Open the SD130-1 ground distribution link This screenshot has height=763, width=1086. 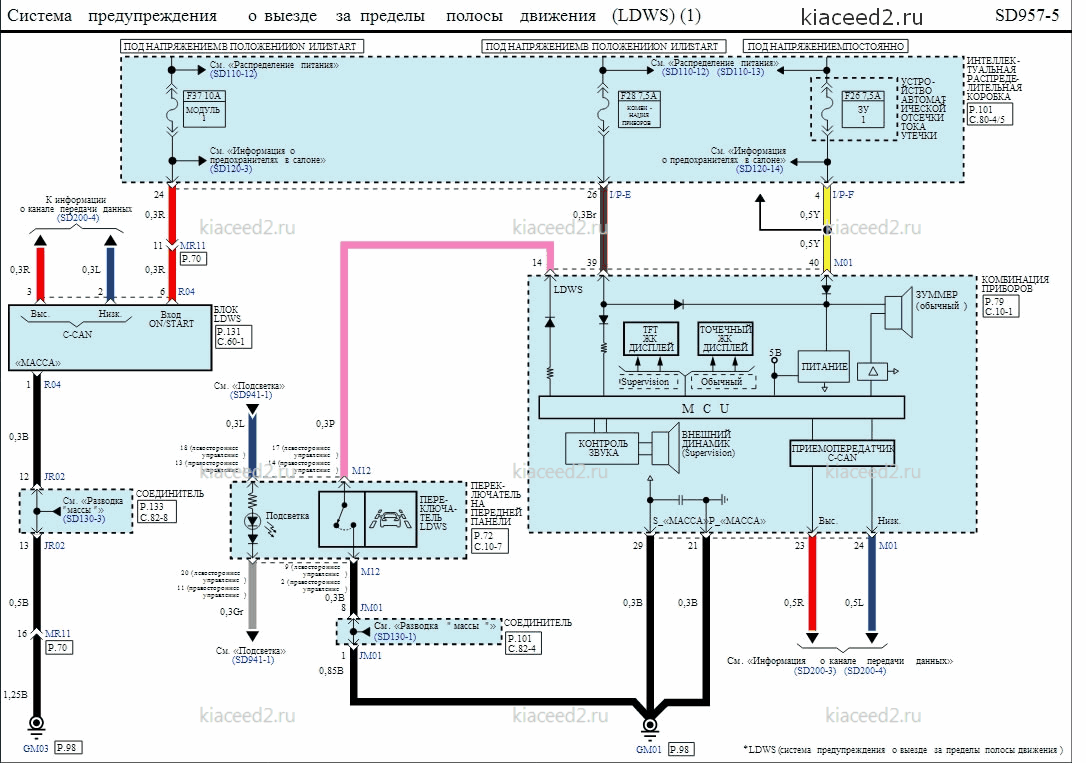tap(395, 636)
